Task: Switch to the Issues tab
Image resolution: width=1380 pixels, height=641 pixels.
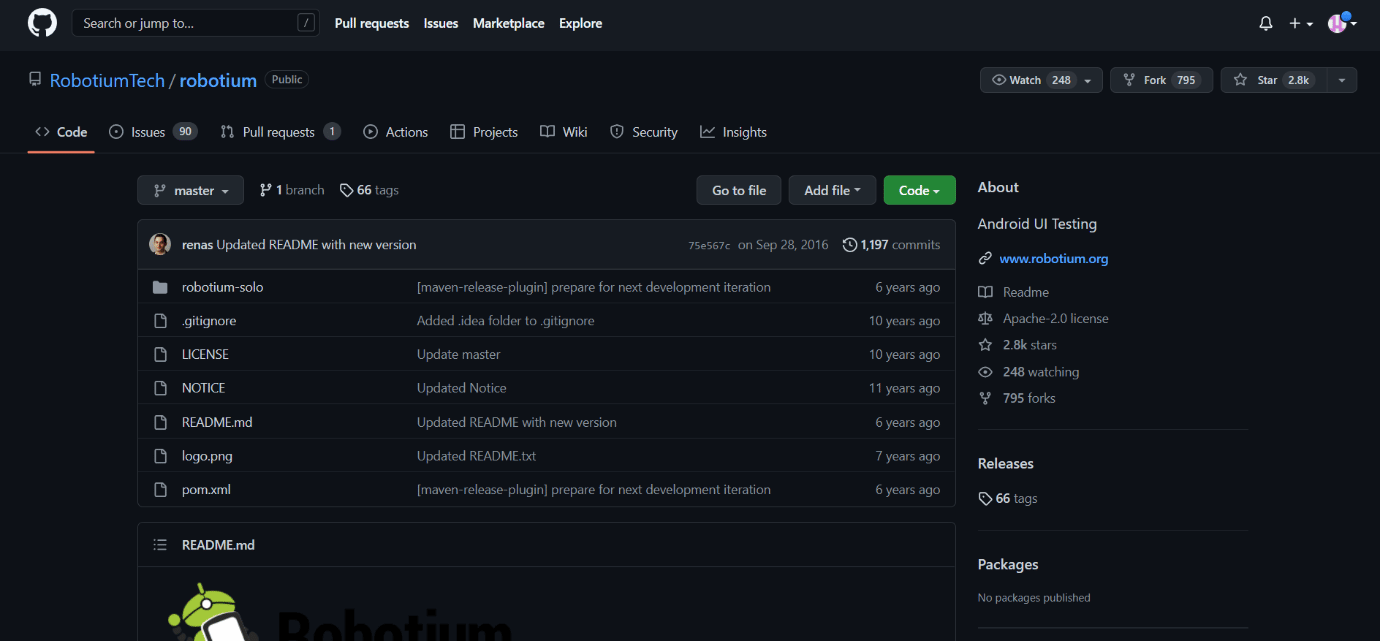Action: click(x=153, y=132)
